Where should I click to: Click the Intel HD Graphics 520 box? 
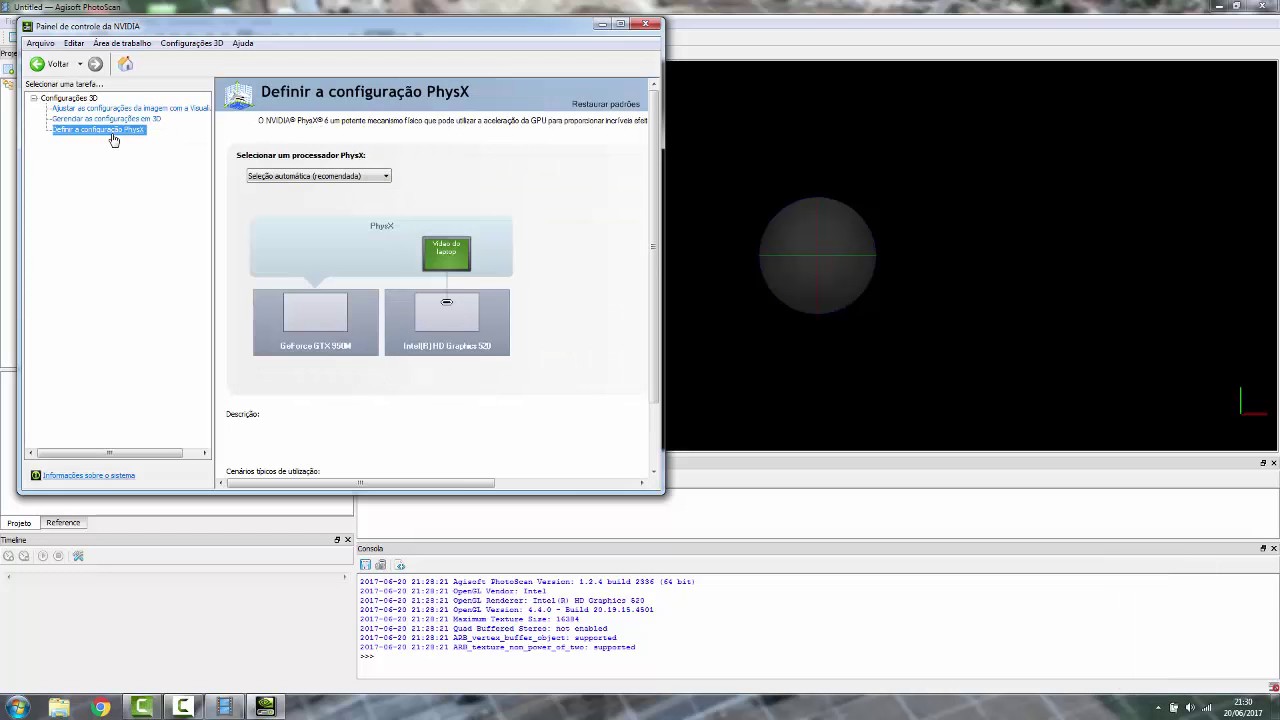pos(447,322)
